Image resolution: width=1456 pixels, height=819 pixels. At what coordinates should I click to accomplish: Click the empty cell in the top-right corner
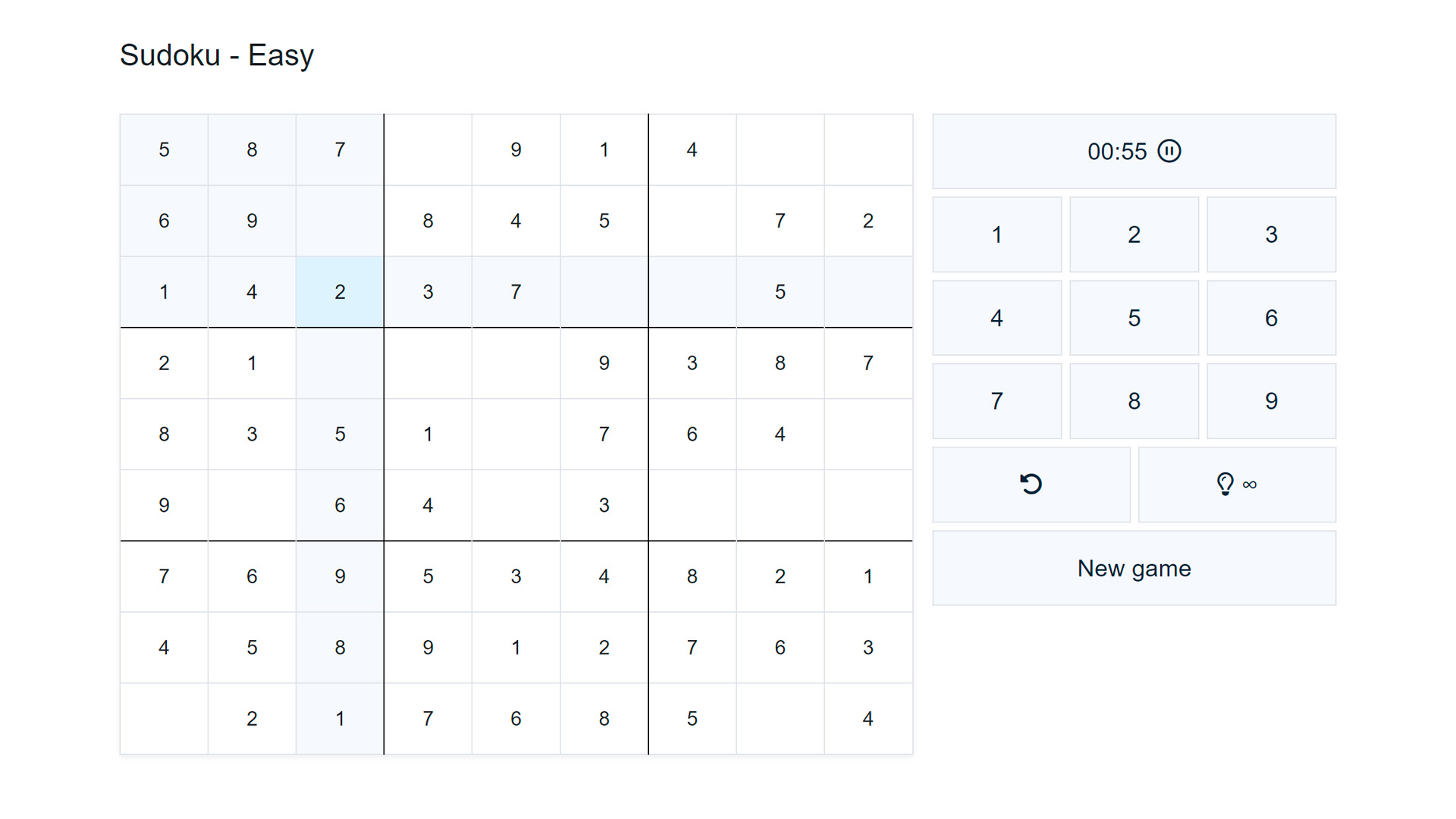point(868,150)
